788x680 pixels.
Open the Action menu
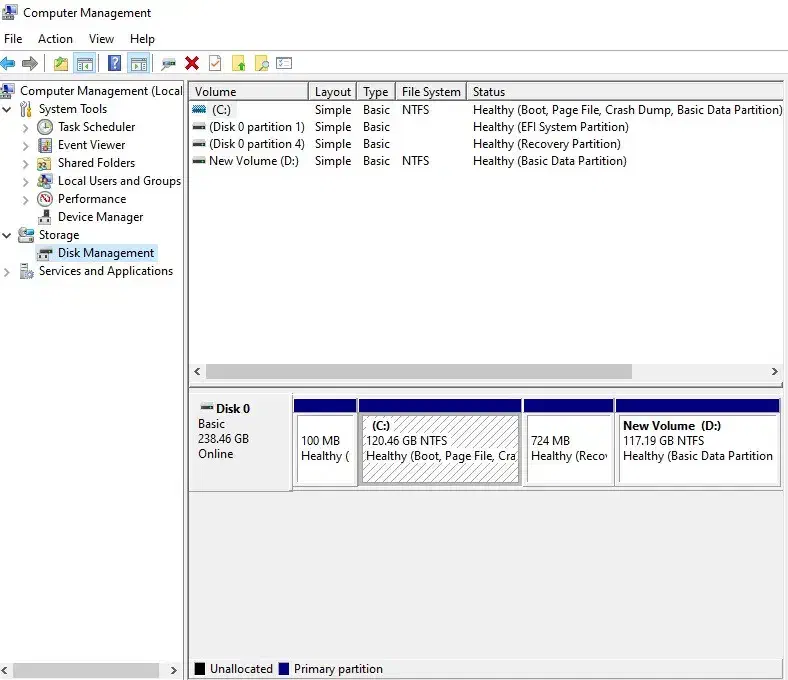(x=55, y=39)
